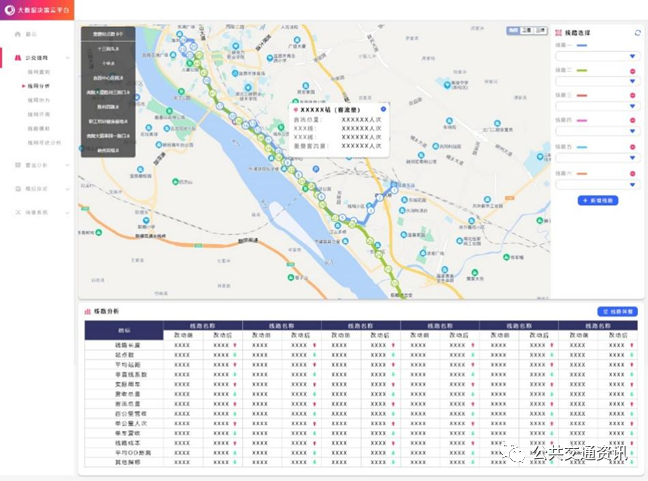
Task: Click the blue 新增线路 button
Action: click(x=598, y=201)
